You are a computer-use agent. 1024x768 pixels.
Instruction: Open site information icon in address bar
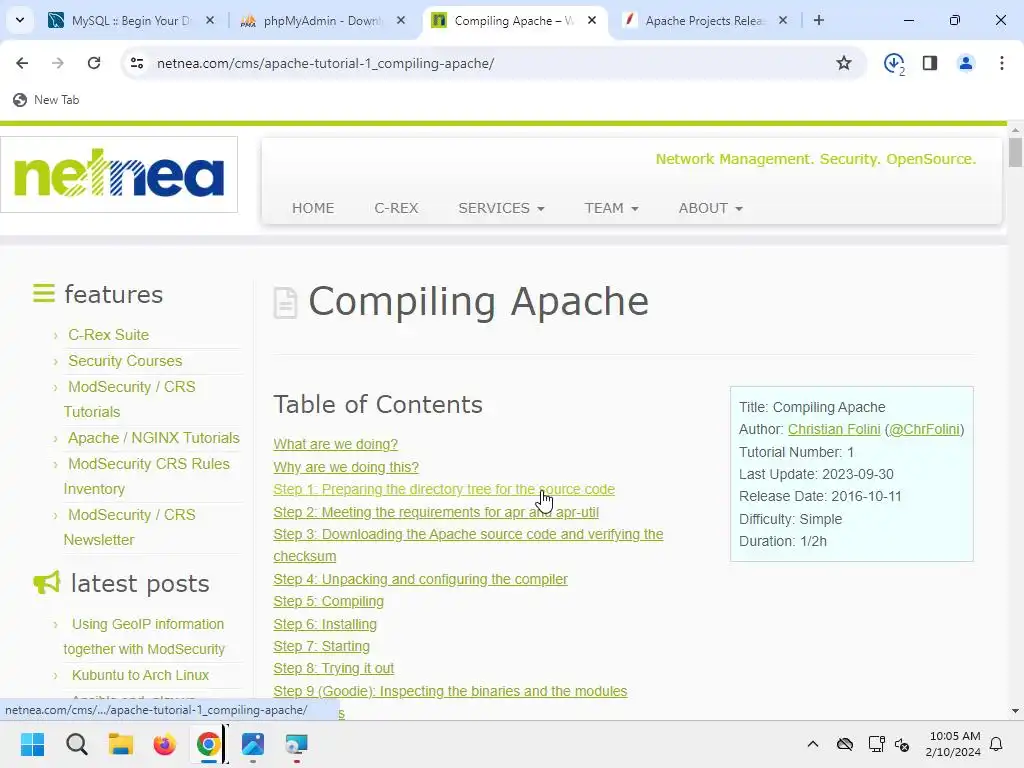coord(137,63)
